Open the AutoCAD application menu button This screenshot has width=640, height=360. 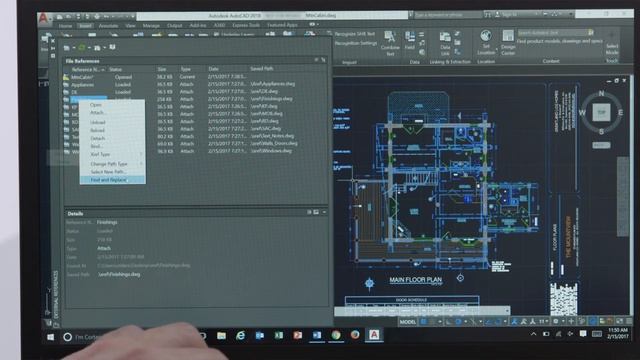click(x=44, y=18)
